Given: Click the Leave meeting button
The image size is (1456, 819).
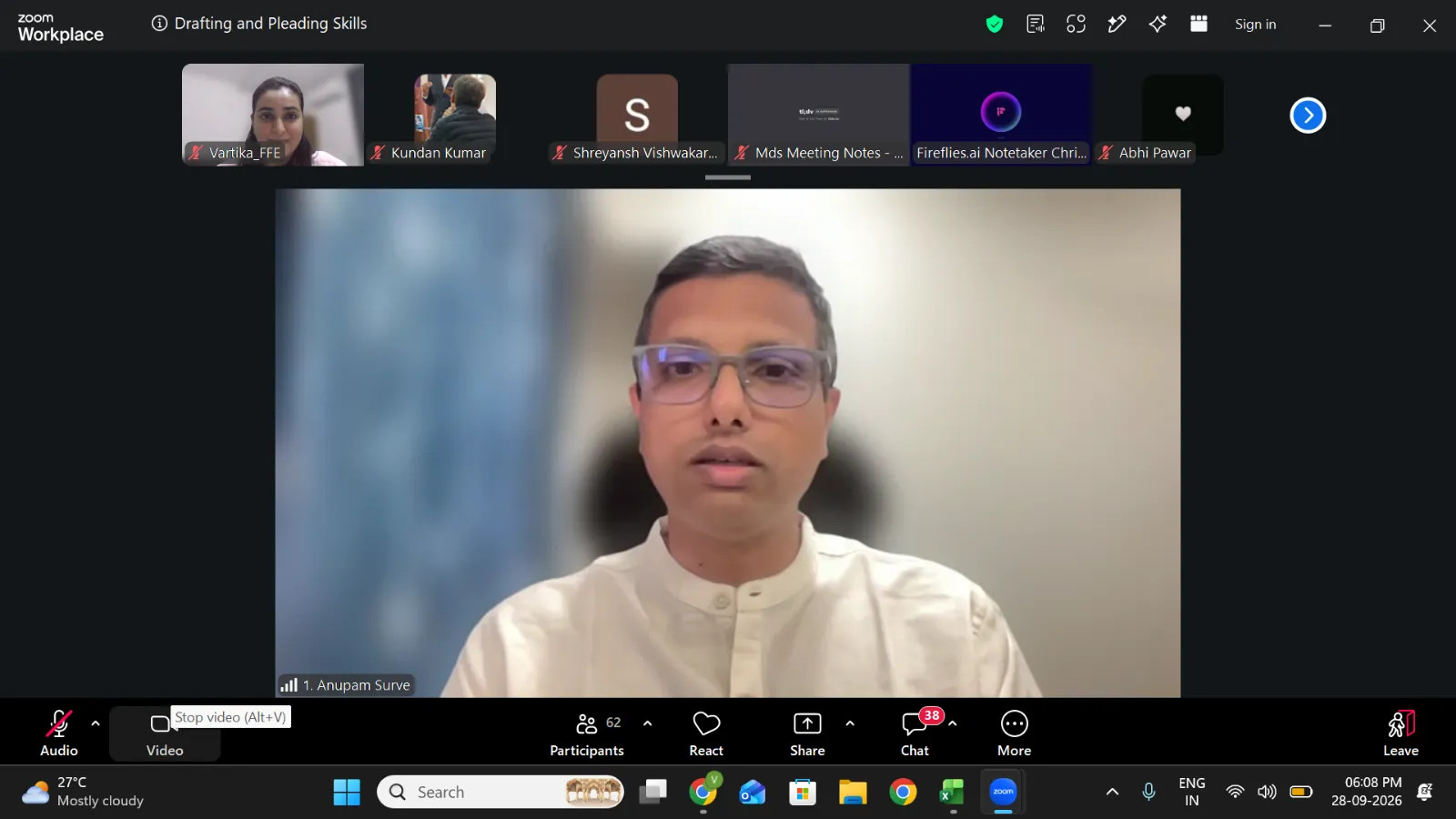Looking at the screenshot, I should point(1400,733).
